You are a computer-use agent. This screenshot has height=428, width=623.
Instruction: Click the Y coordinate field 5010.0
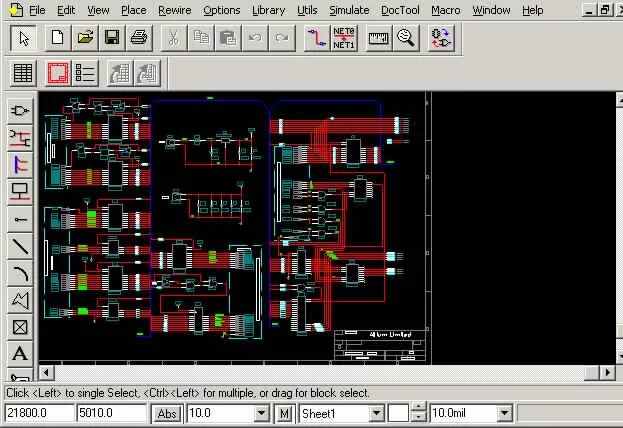tap(112, 413)
